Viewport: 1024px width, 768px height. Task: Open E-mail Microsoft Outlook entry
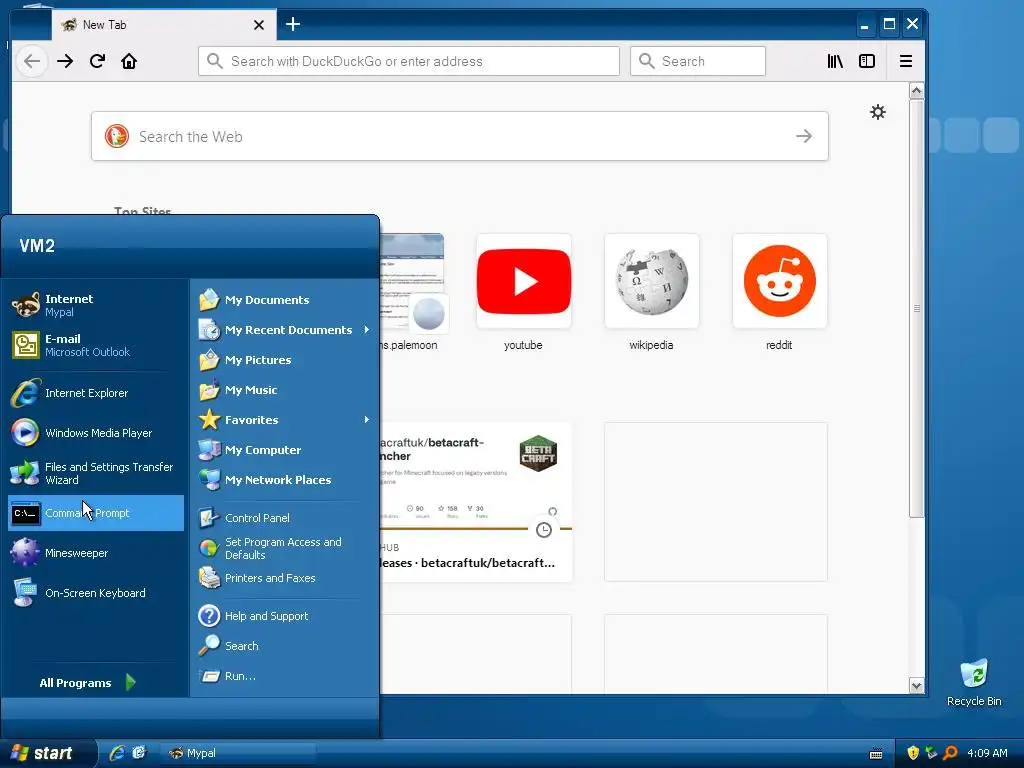[95, 345]
